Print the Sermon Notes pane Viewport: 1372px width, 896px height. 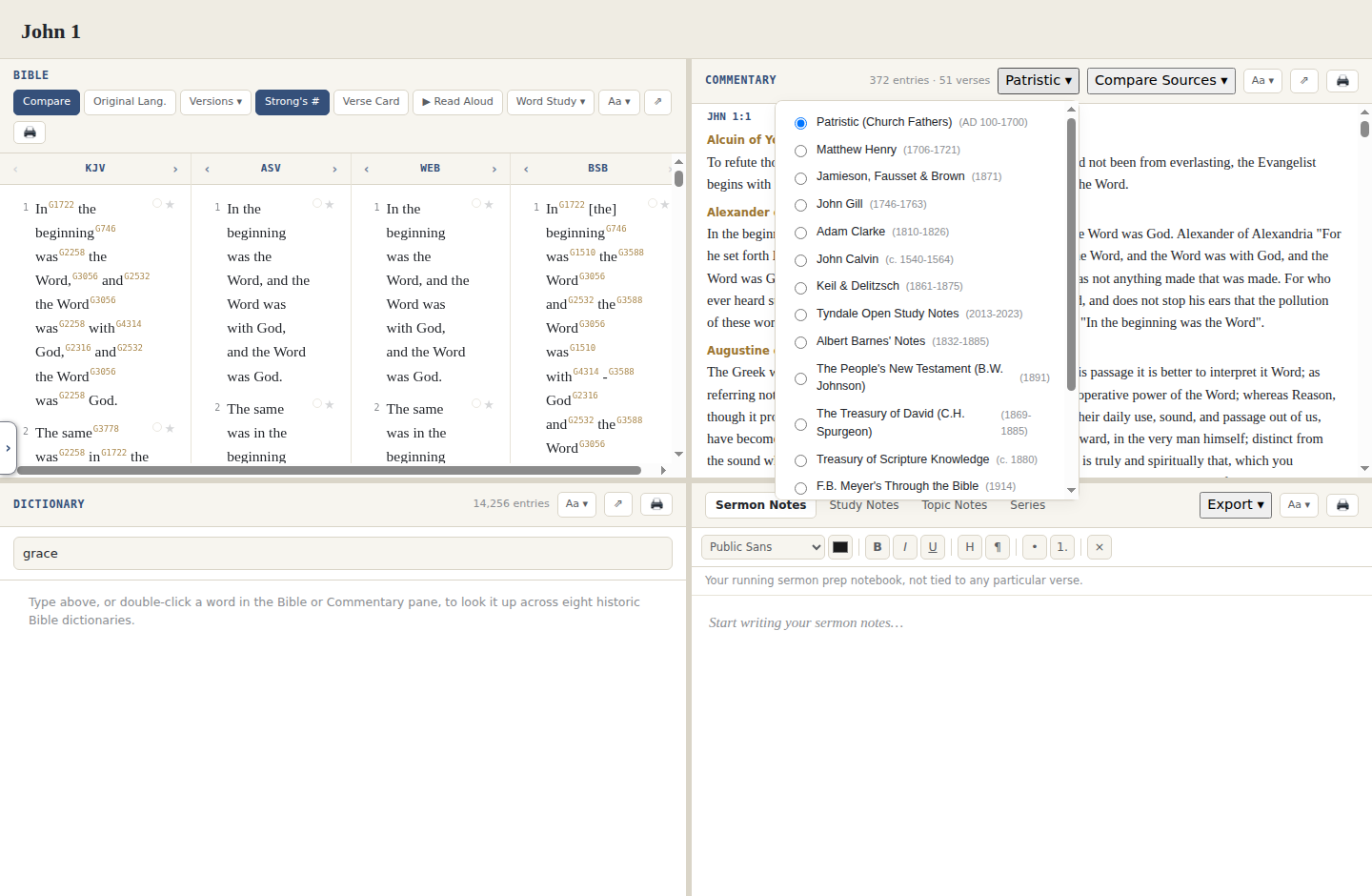coord(1342,505)
